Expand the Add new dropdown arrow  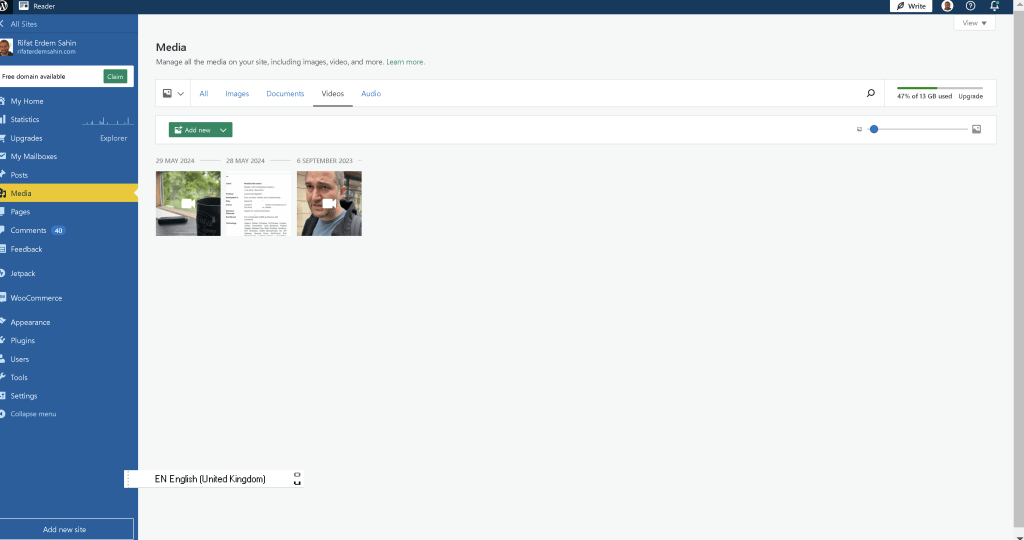223,130
